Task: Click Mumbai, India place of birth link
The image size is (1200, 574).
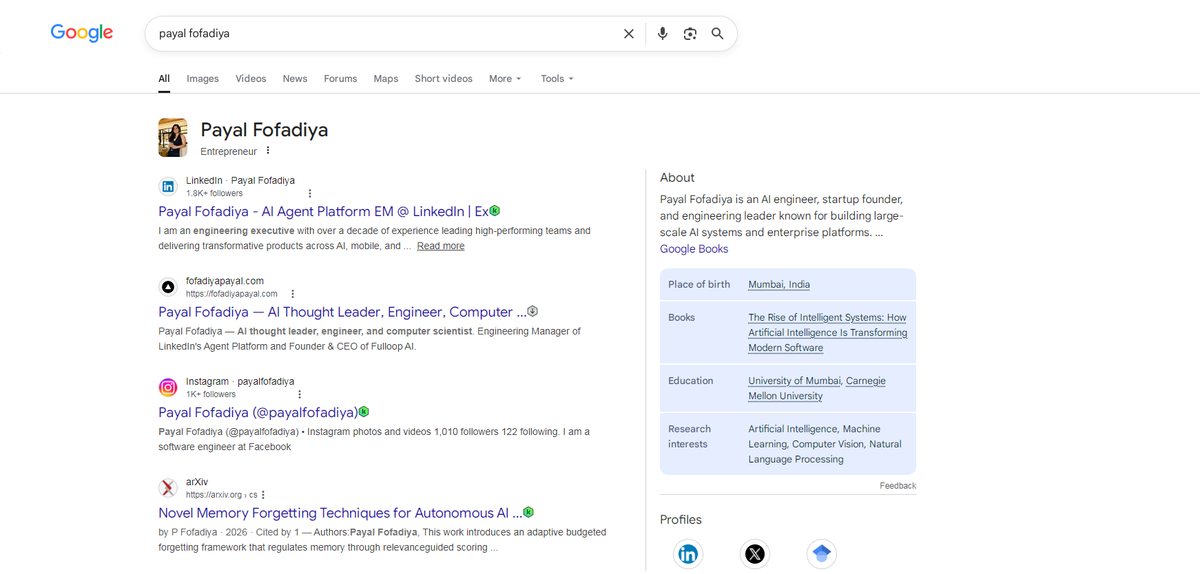Action: coord(779,285)
